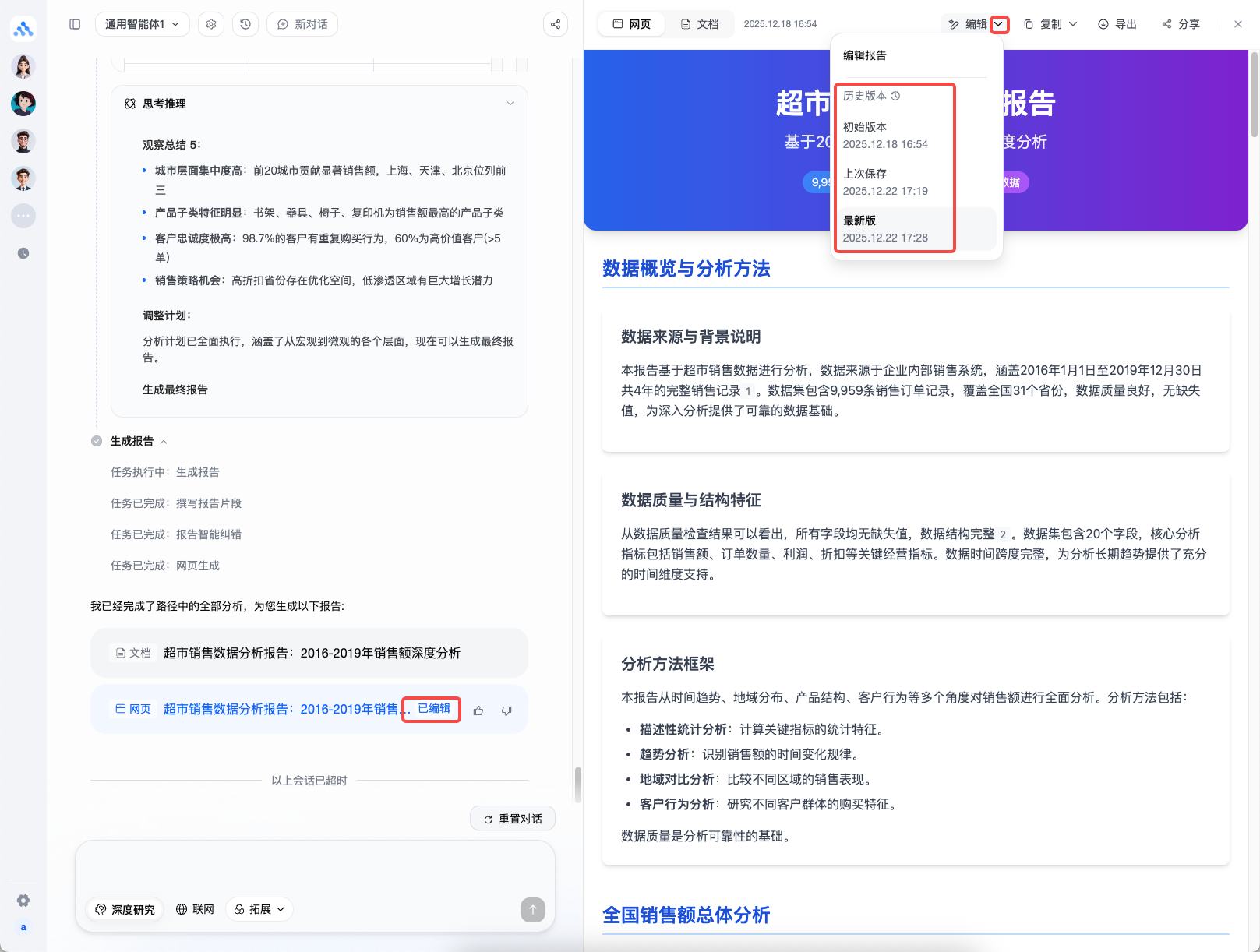Select the female avatar agent in sidebar
The width and height of the screenshot is (1260, 952).
[x=23, y=66]
